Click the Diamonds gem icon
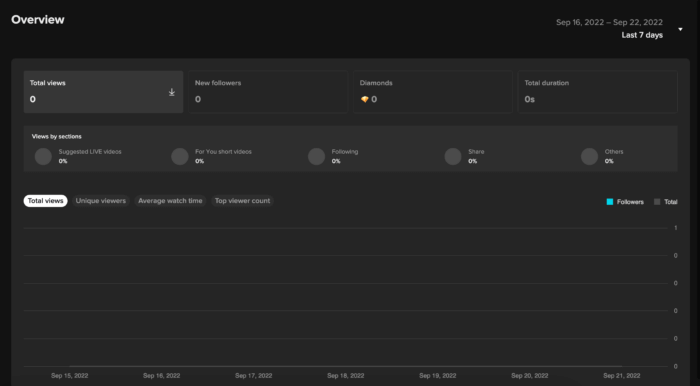The height and width of the screenshot is (386, 700). [364, 100]
